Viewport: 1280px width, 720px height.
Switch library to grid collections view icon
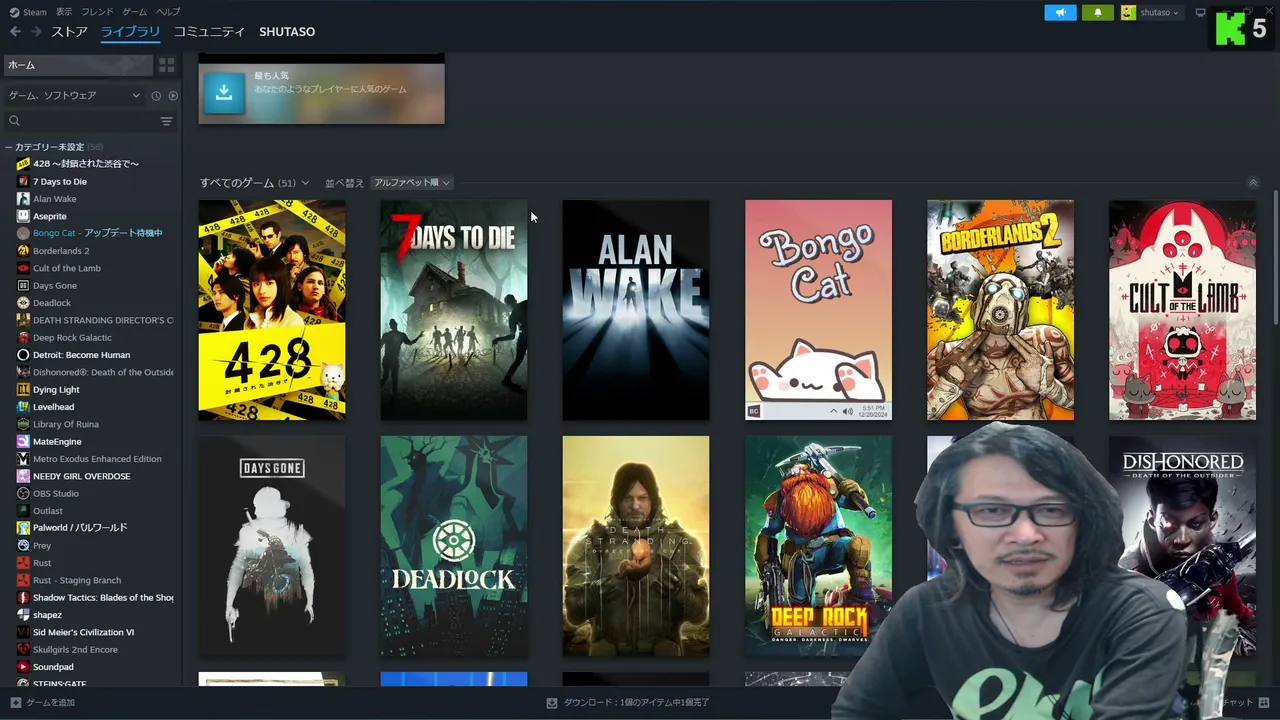tap(167, 65)
